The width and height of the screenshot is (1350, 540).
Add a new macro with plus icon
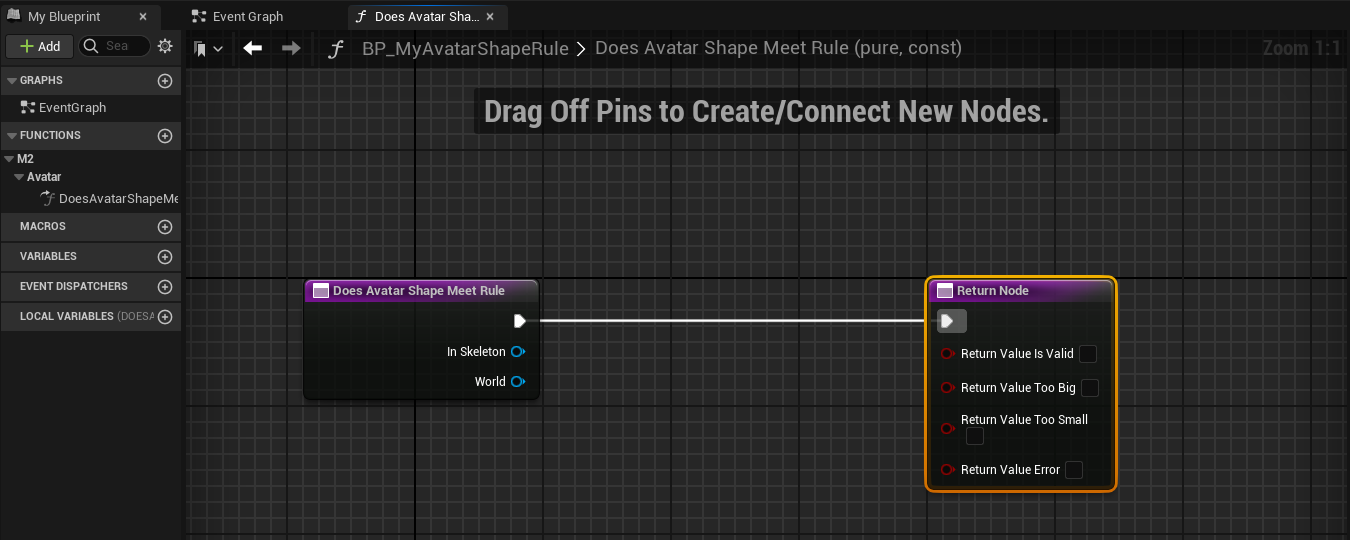pos(165,227)
